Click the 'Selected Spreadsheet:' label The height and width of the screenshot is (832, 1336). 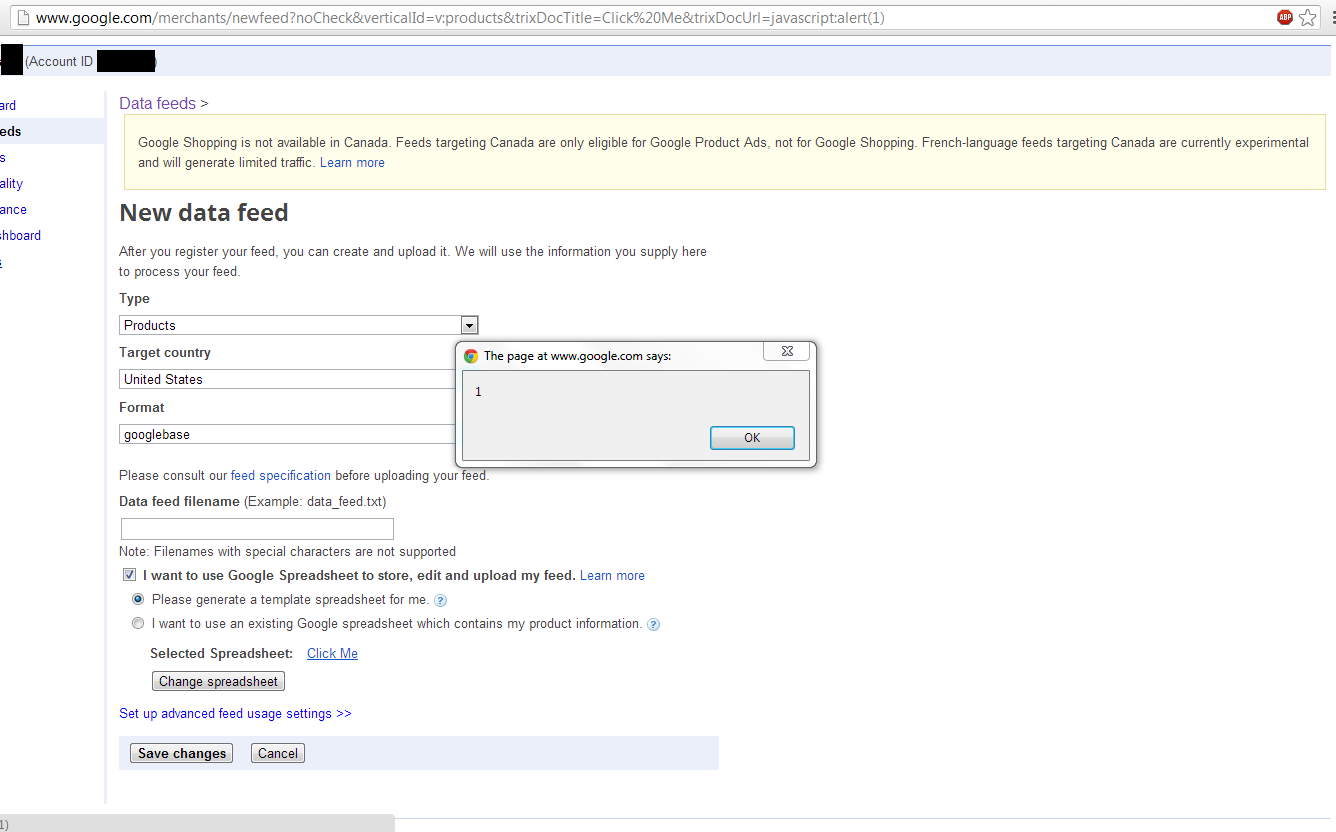click(221, 653)
